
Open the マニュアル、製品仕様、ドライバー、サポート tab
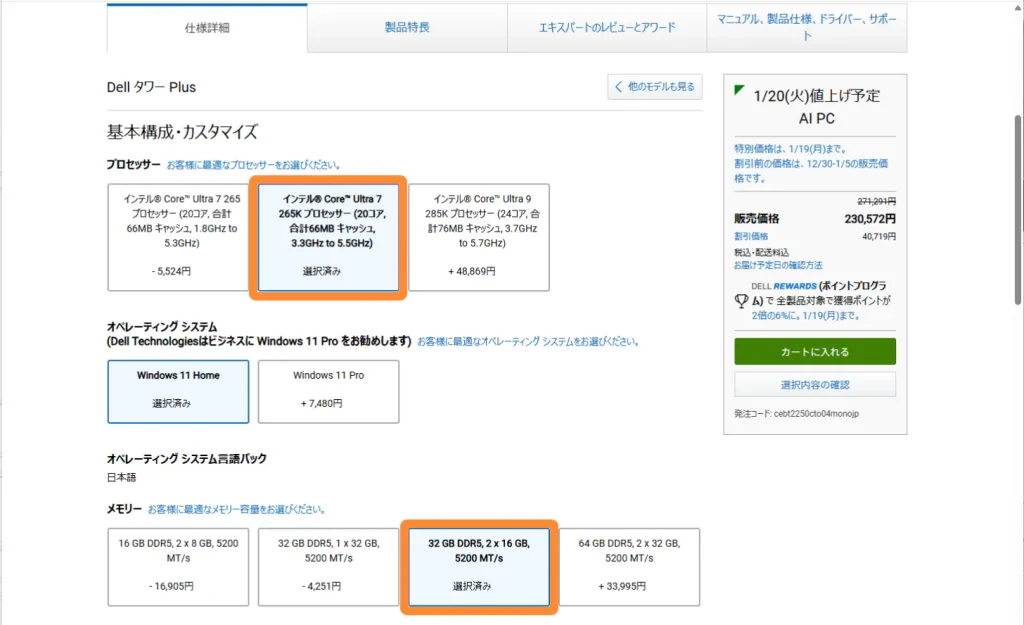(806, 27)
